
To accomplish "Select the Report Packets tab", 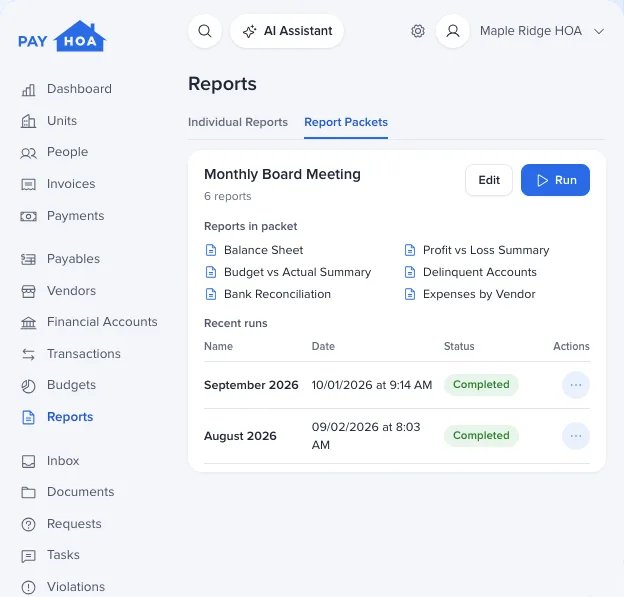I will [346, 122].
